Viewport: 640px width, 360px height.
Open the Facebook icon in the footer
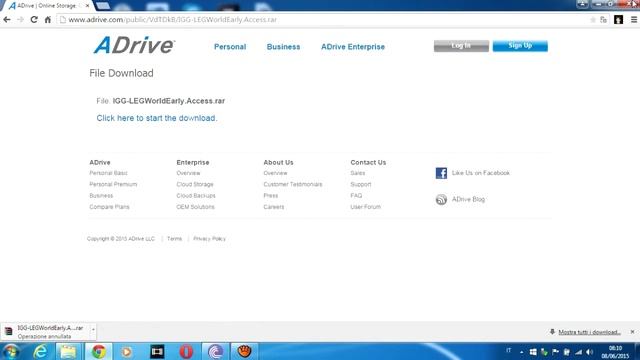click(441, 173)
